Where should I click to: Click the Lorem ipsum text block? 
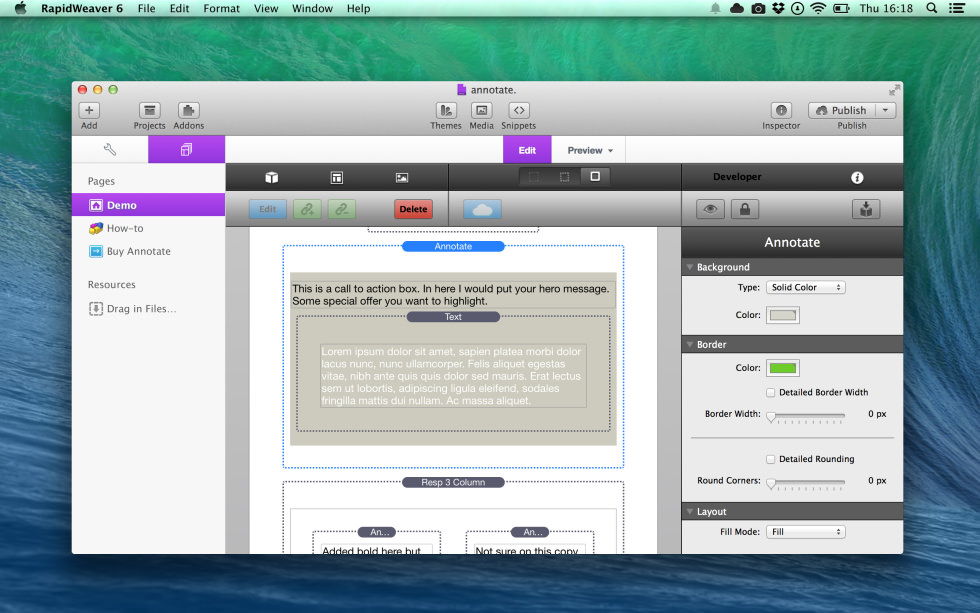pyautogui.click(x=453, y=376)
